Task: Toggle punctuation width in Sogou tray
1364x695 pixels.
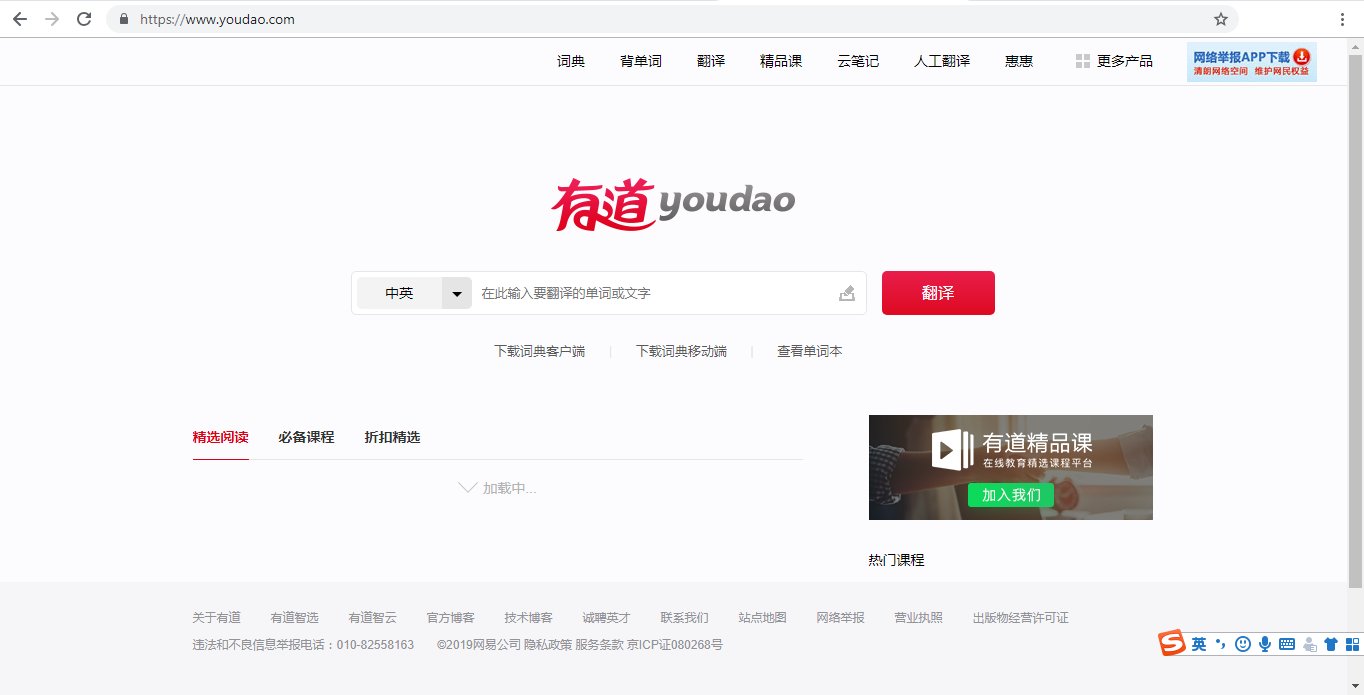Action: 1220,643
